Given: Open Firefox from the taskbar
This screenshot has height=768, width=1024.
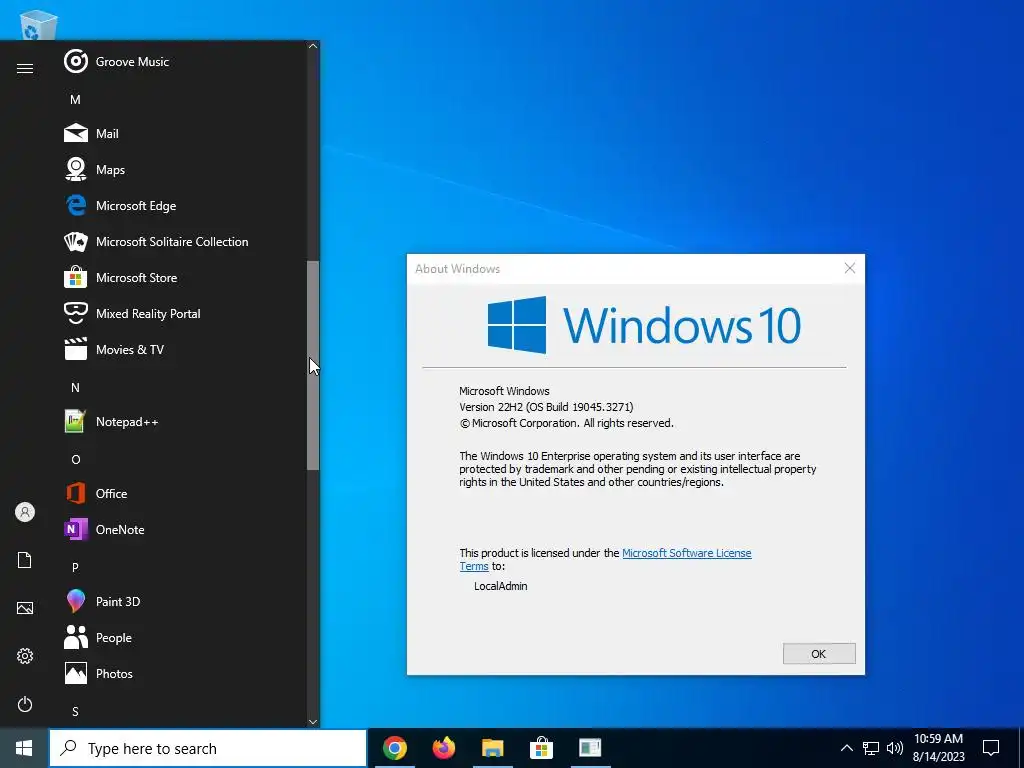Looking at the screenshot, I should click(x=443, y=748).
